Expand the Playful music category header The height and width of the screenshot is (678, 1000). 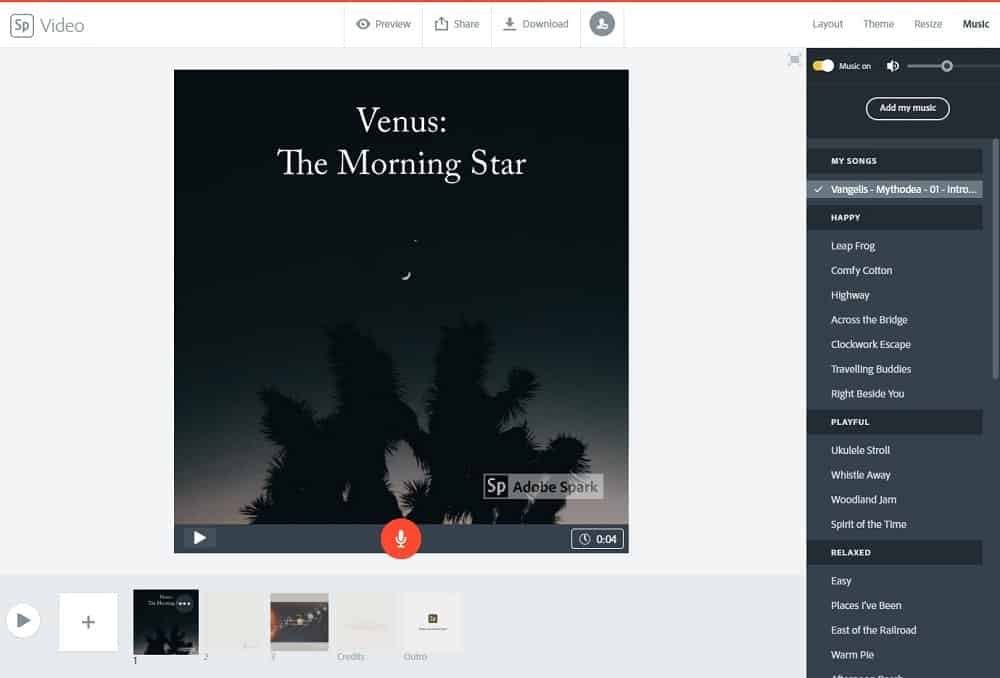[894, 421]
